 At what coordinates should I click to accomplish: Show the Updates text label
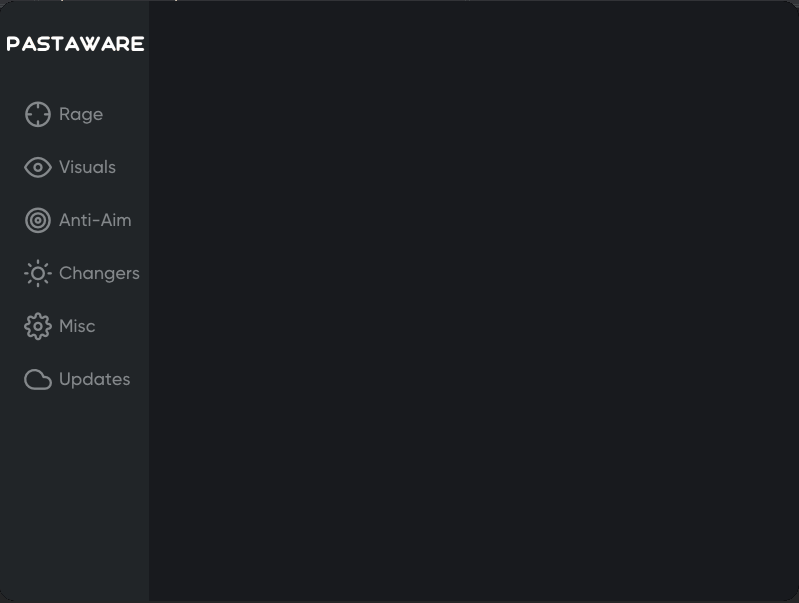pos(94,379)
